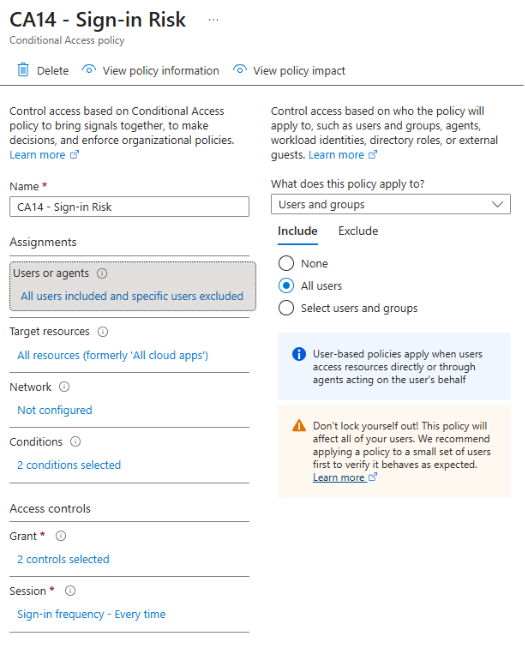525x654 pixels.
Task: Click the eye icon for View policy information
Action: point(89,70)
